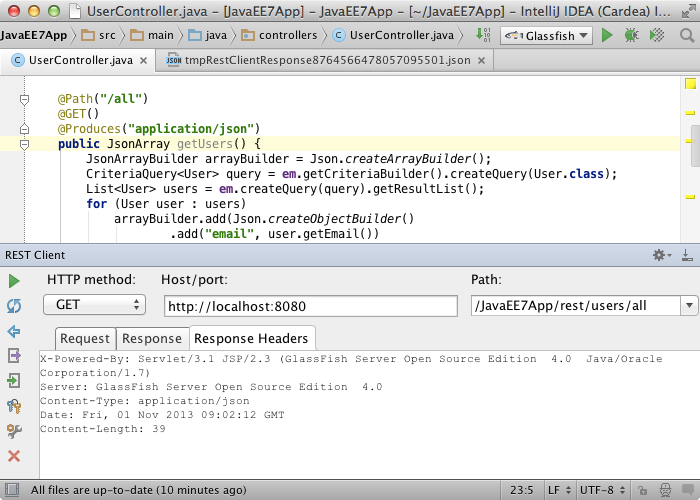Image resolution: width=700 pixels, height=500 pixels.
Task: Click the Content-Type: application/json header line
Action: (x=145, y=401)
